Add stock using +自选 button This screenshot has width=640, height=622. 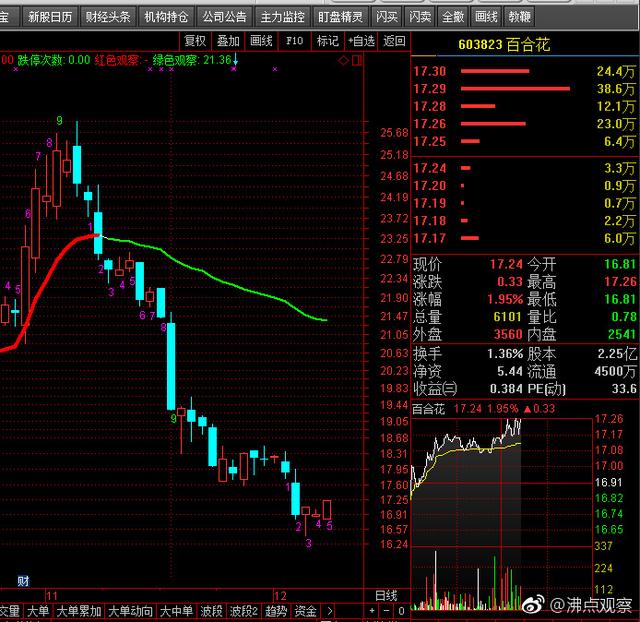[x=360, y=41]
